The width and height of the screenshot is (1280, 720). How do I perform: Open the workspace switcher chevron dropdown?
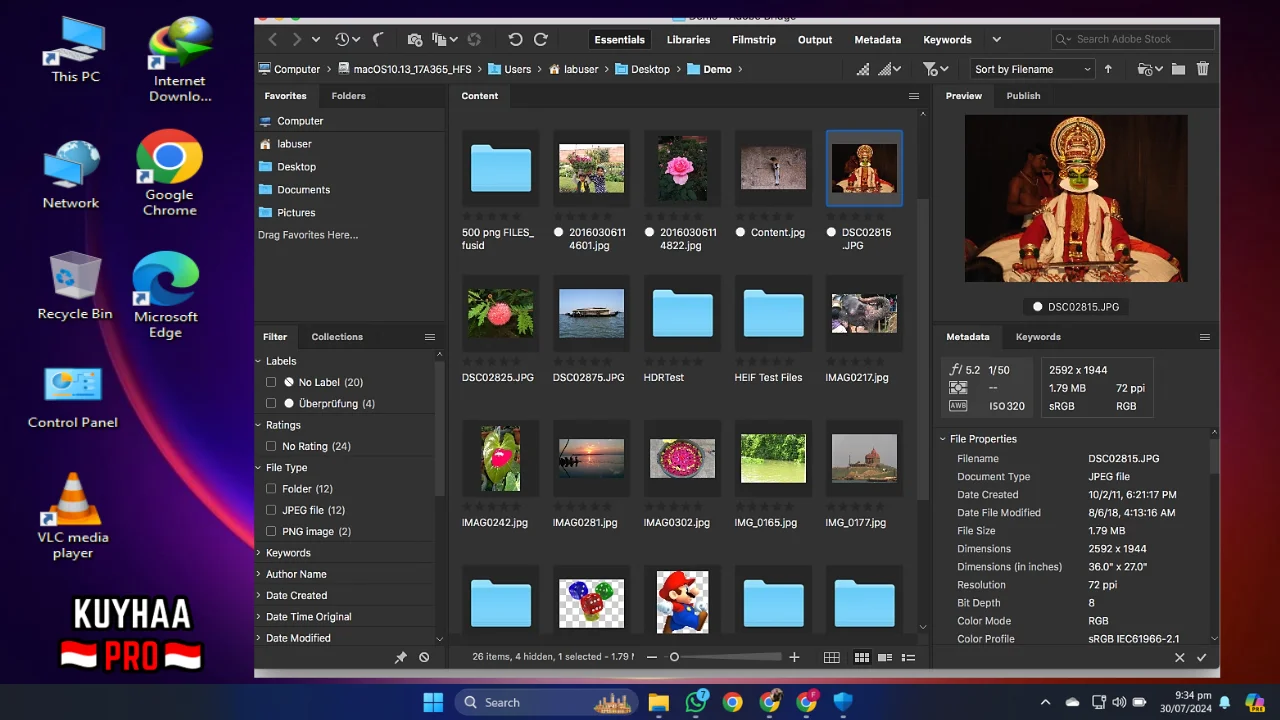pos(996,39)
